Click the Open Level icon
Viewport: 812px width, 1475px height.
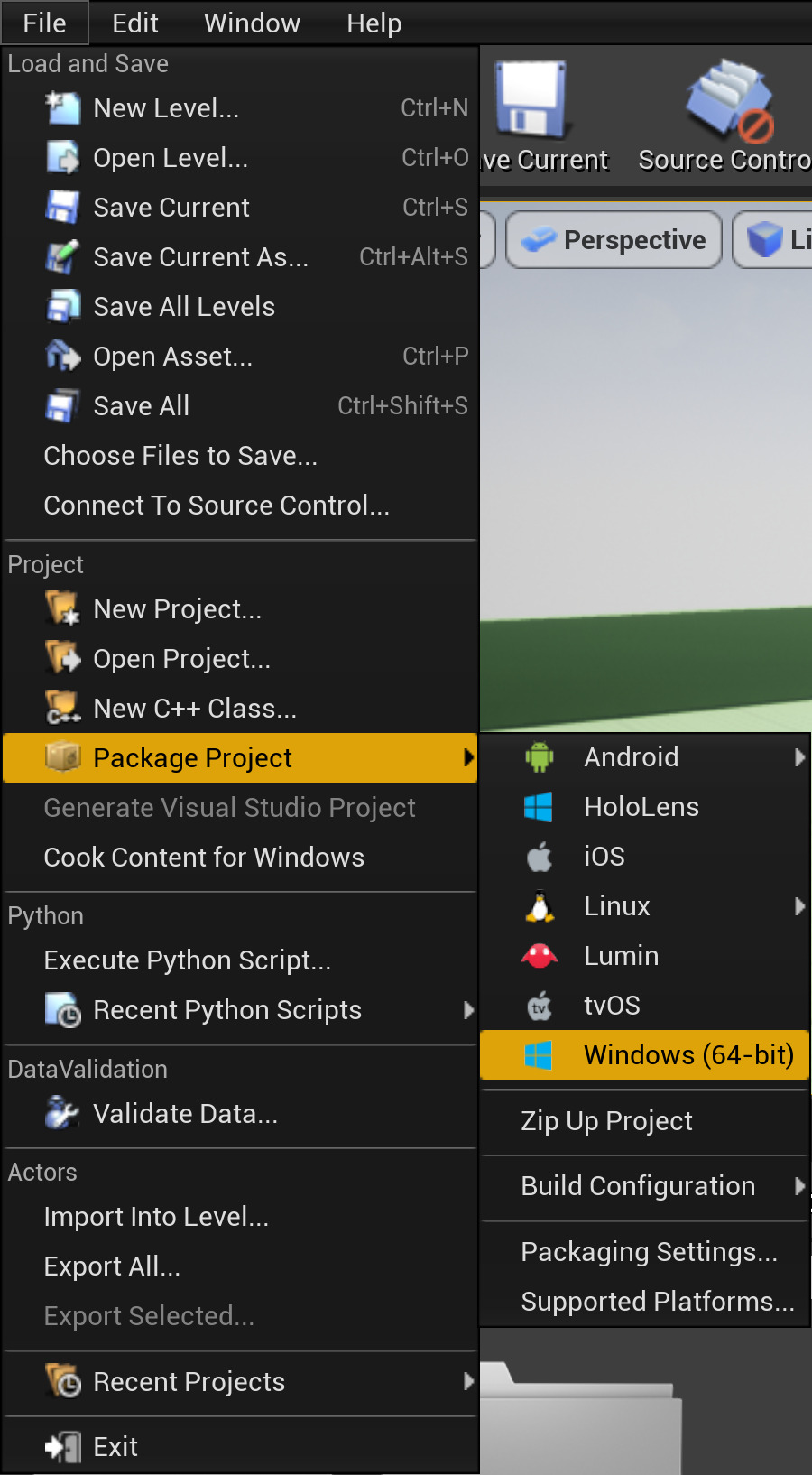[63, 158]
